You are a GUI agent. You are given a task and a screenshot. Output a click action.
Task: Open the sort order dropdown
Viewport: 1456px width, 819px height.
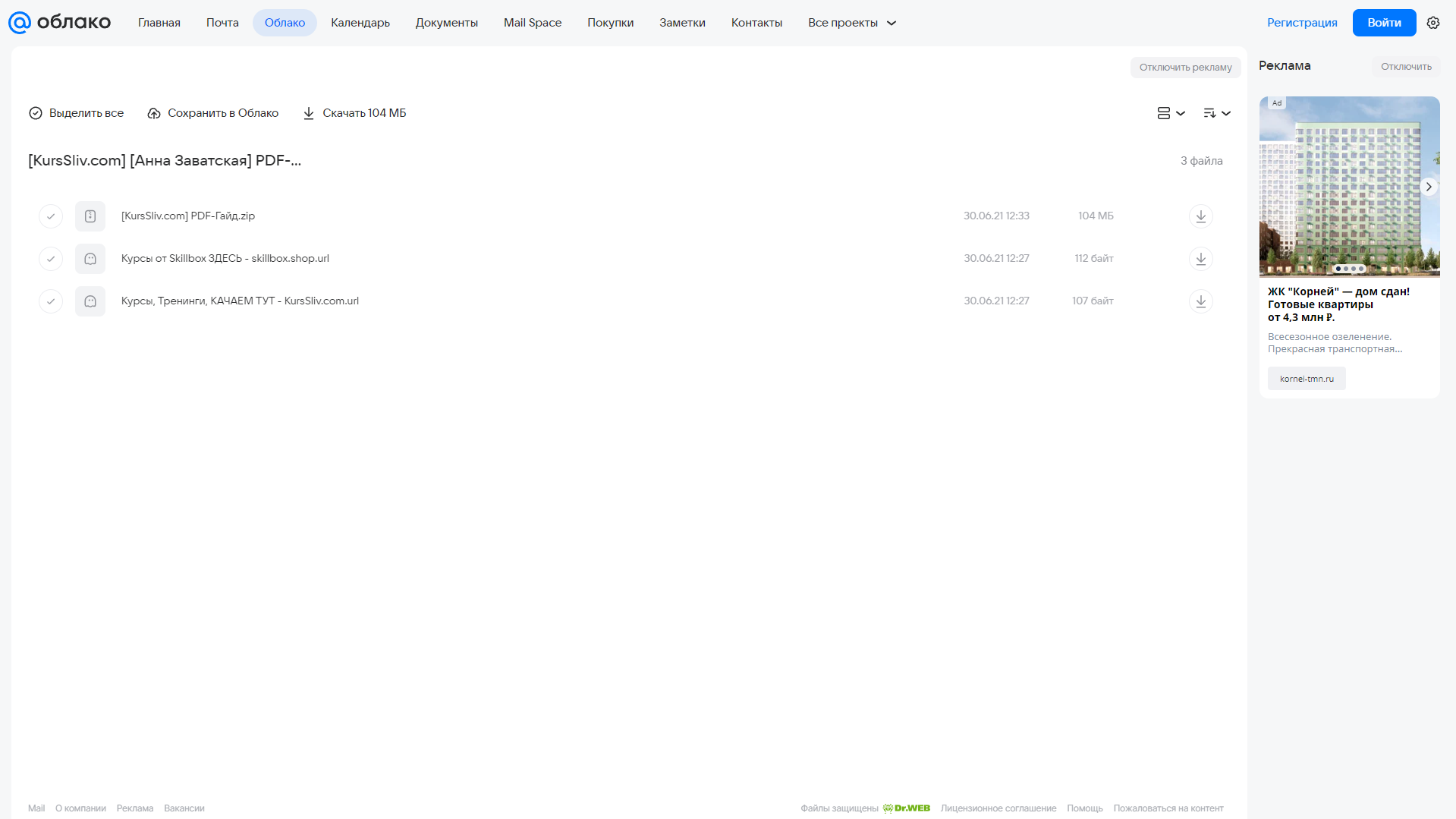(x=1217, y=113)
